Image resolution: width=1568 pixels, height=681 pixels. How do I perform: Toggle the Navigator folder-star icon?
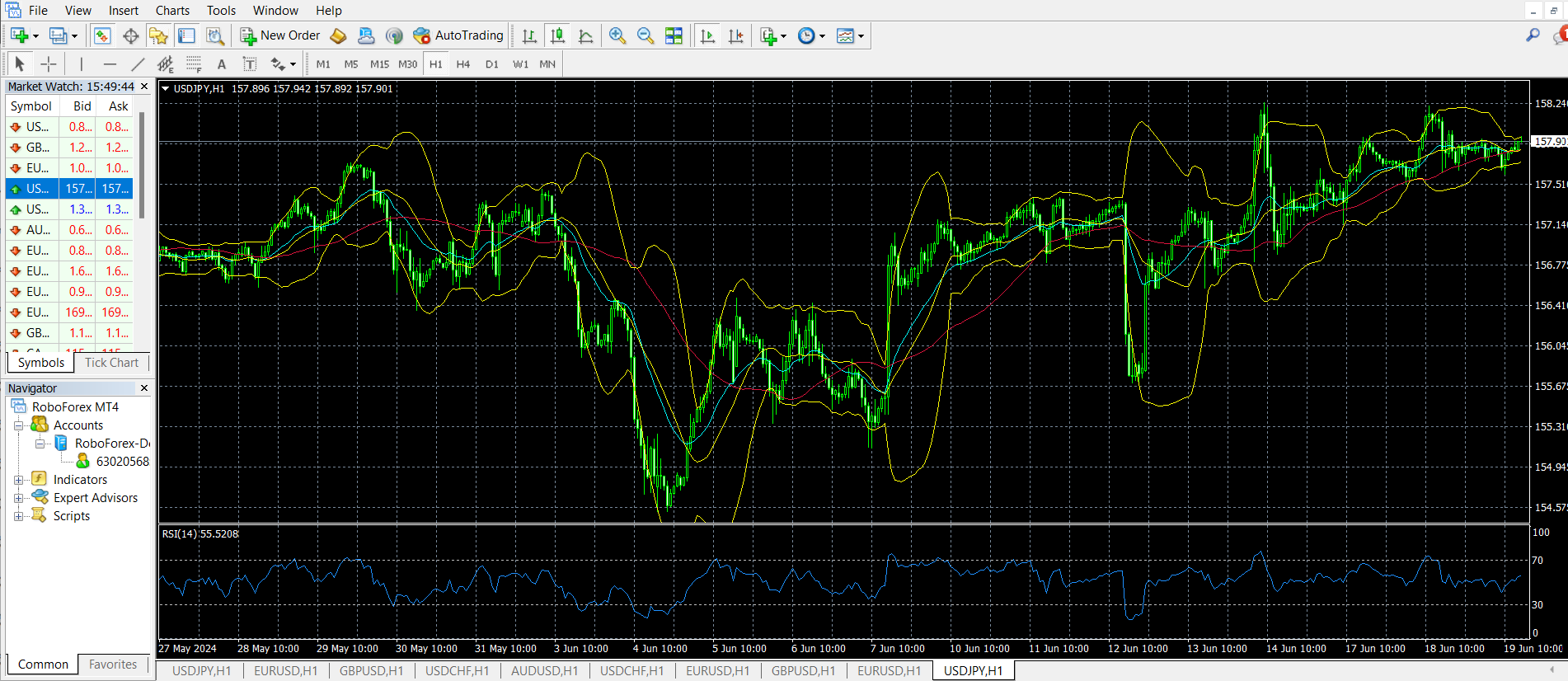[x=158, y=35]
